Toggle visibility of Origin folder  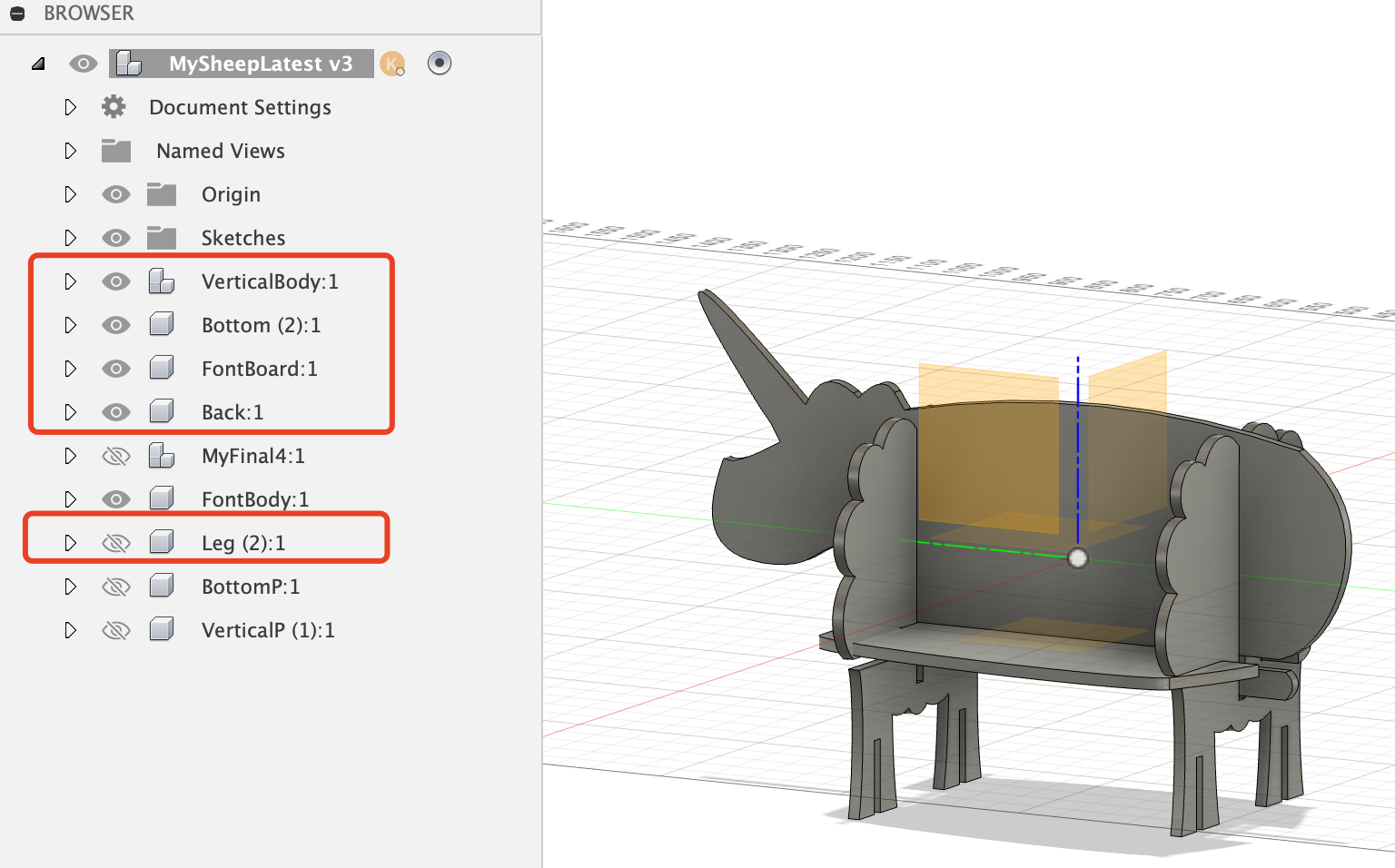[116, 194]
